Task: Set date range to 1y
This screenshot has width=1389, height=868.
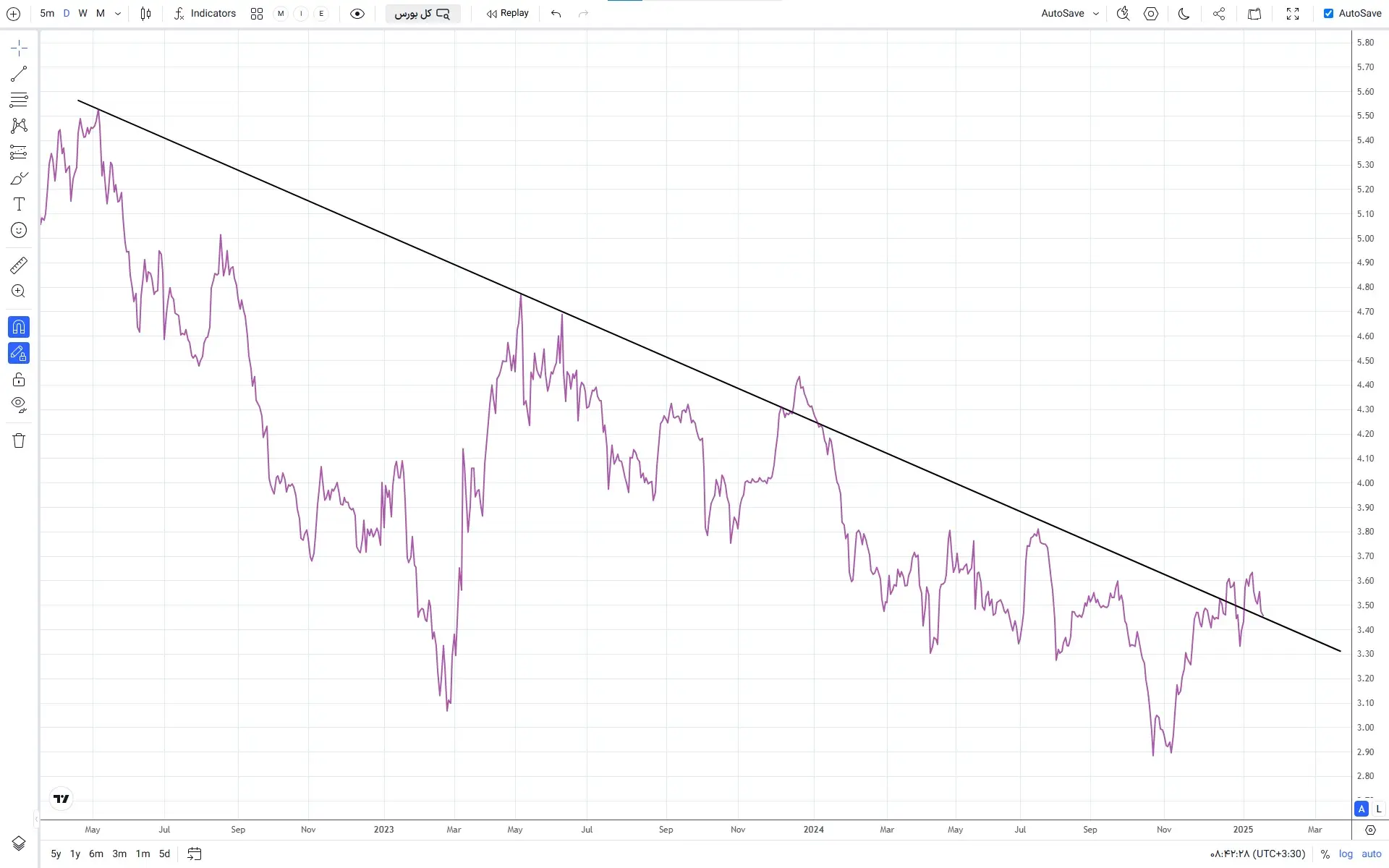Action: click(x=75, y=854)
